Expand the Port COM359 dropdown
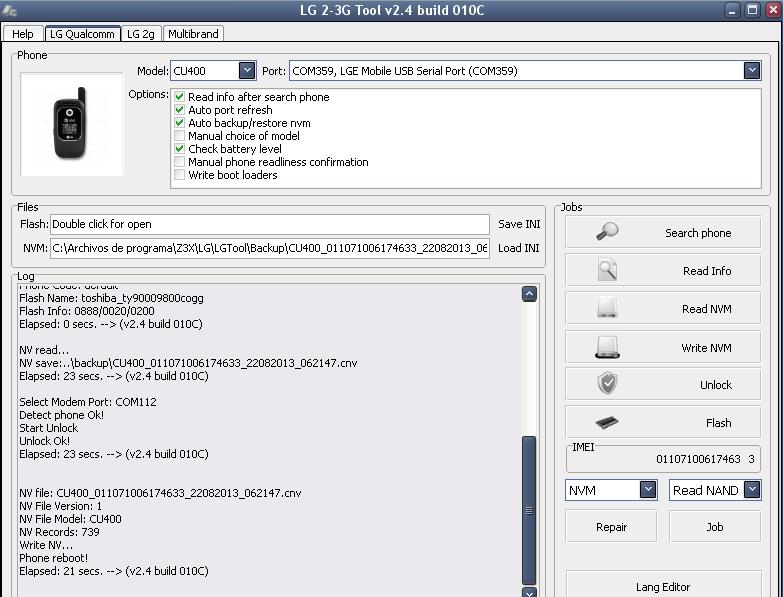Screen dimensions: 783x597 point(752,70)
